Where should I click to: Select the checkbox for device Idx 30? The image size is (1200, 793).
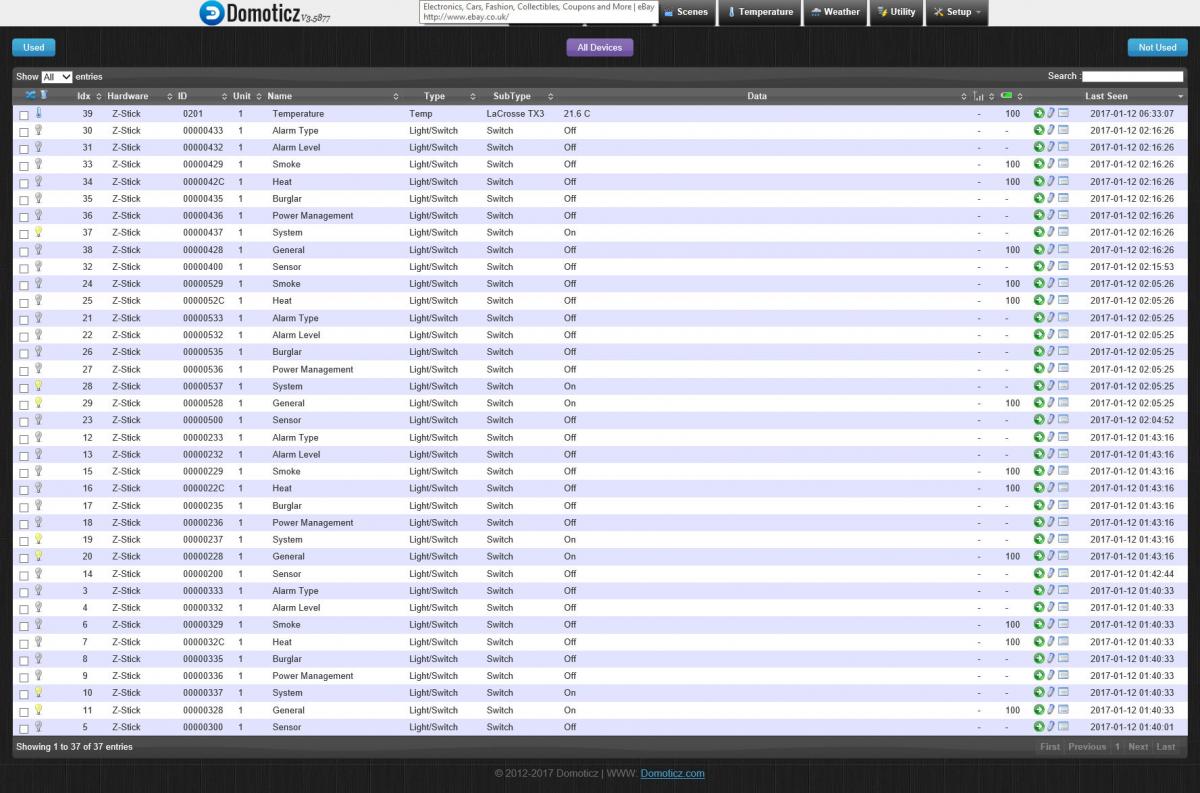pos(24,132)
